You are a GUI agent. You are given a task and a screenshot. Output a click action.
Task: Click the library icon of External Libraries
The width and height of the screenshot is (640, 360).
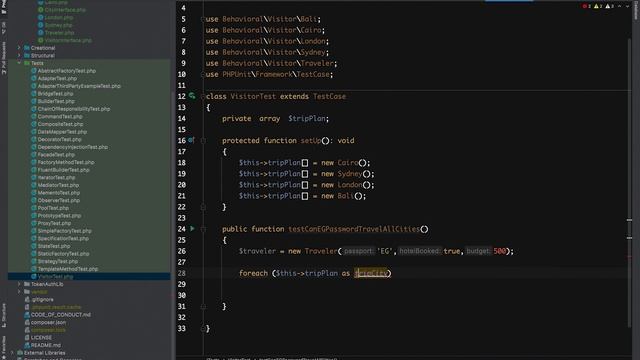click(20, 353)
